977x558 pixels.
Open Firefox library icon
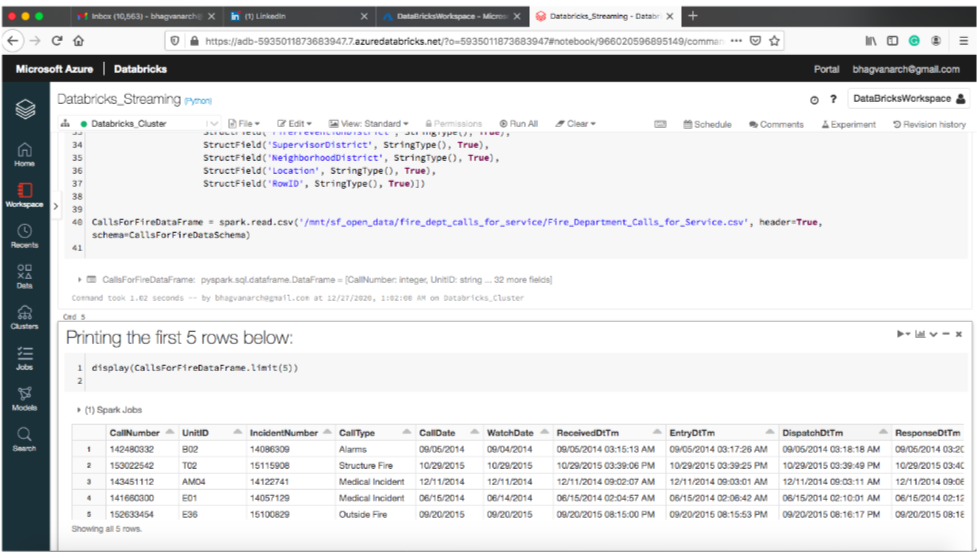pos(870,40)
